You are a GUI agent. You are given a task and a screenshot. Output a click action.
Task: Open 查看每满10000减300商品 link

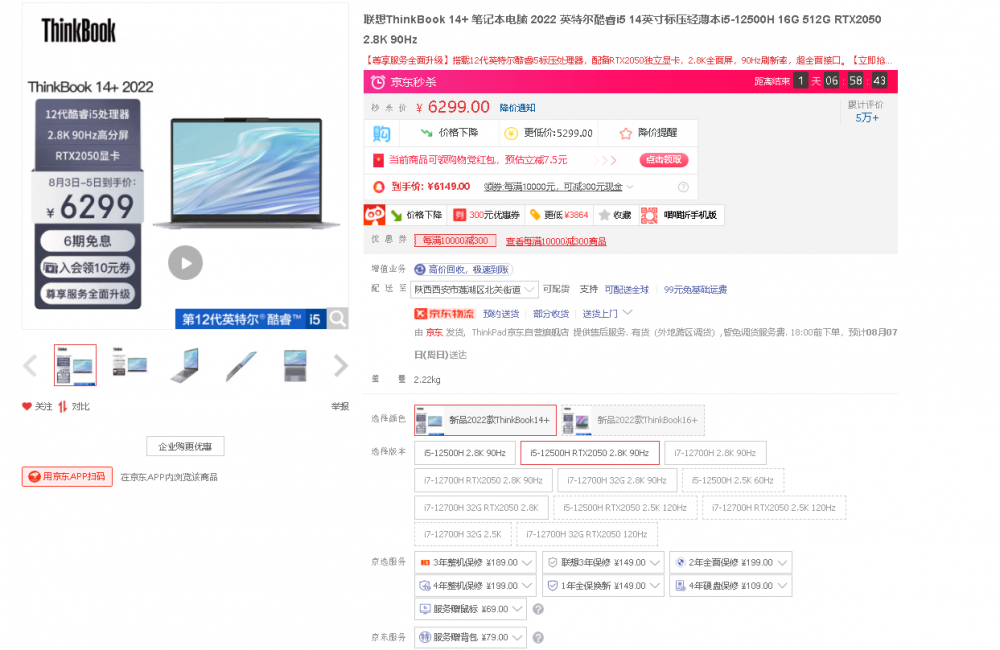coord(555,241)
